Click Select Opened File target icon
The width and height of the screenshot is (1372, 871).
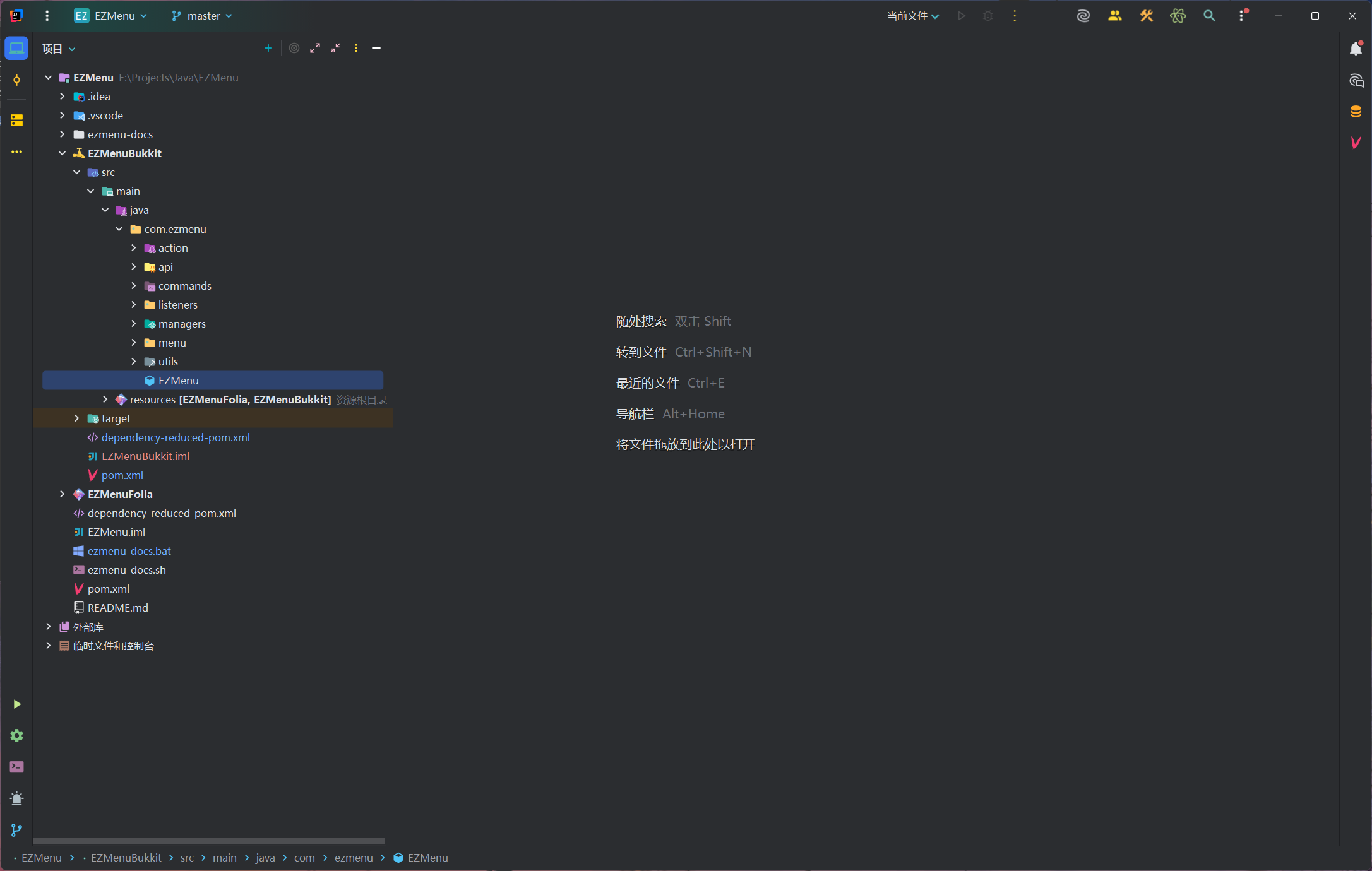[294, 48]
